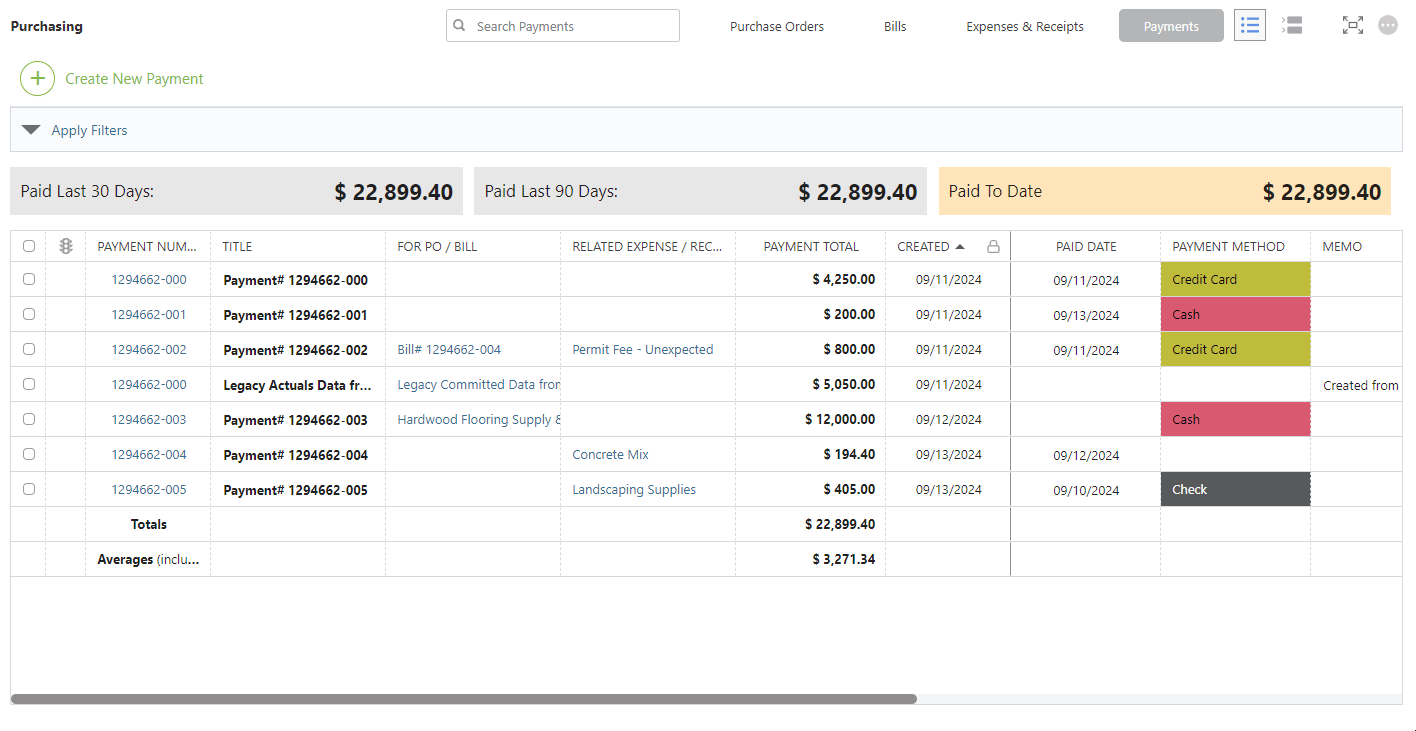
Task: Click the Memo column header
Action: [x=1342, y=246]
